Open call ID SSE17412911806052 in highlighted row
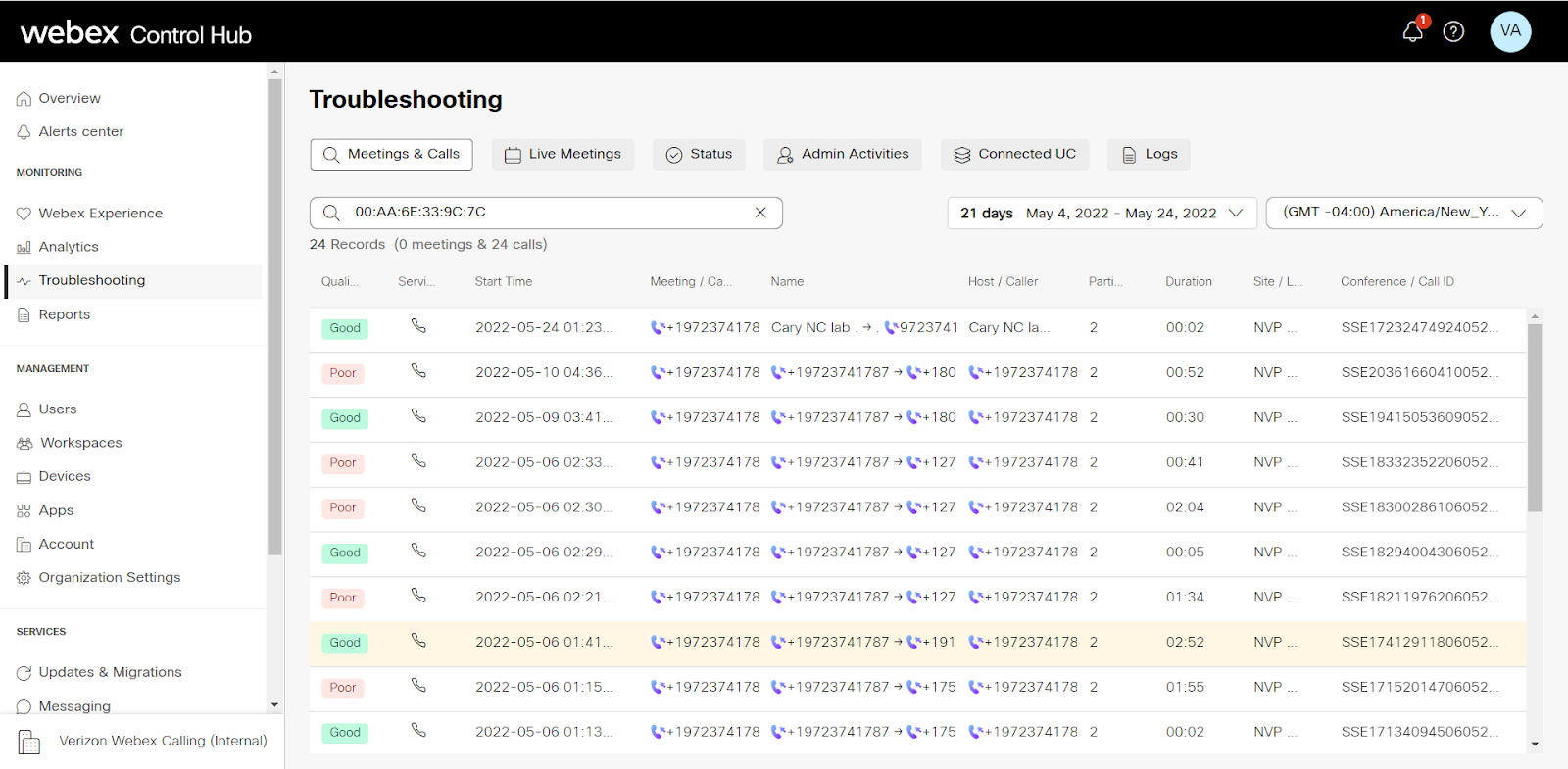Image resolution: width=1568 pixels, height=769 pixels. coord(1418,643)
